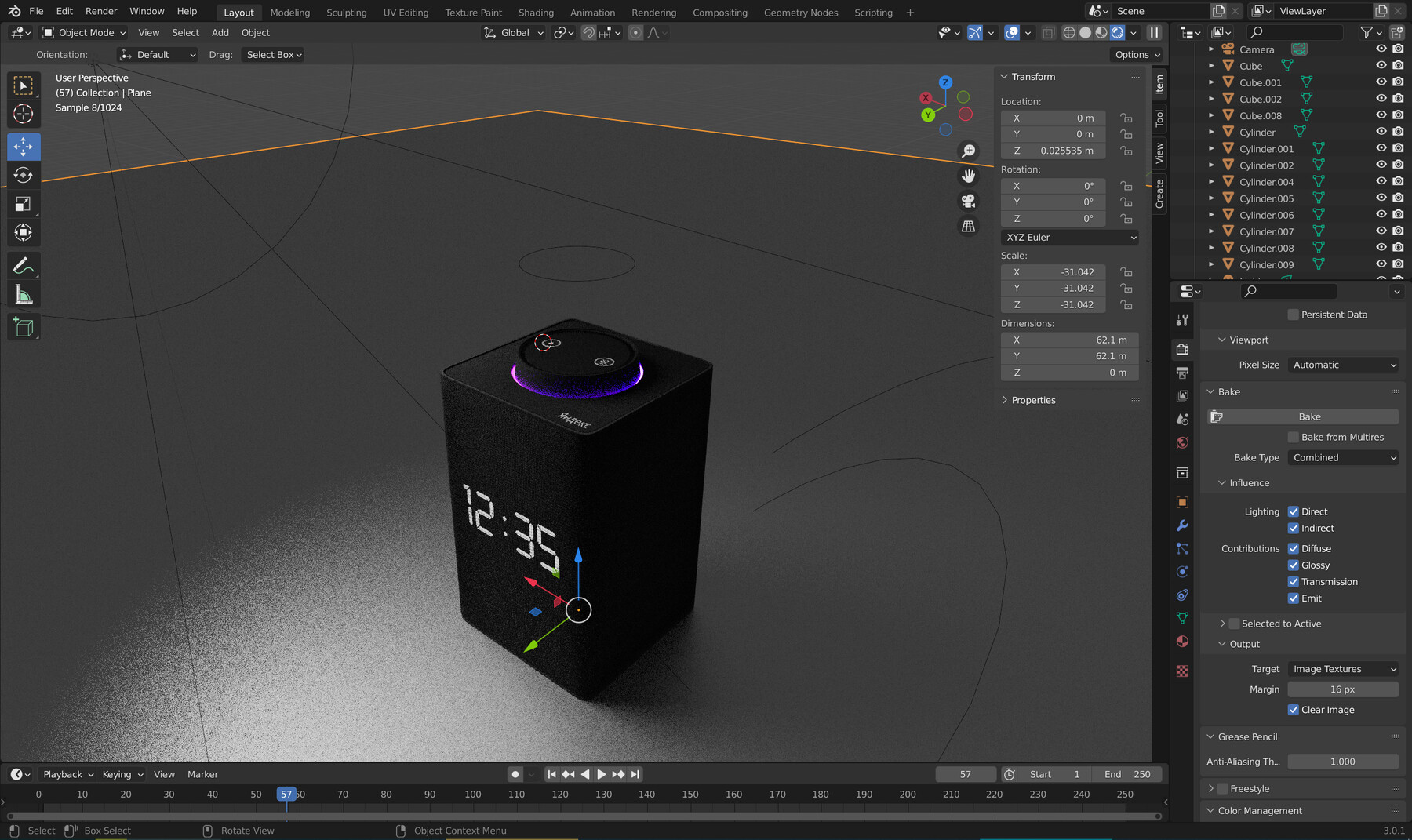The width and height of the screenshot is (1412, 840).
Task: Uncheck Transmission under Contributions
Action: [1294, 581]
